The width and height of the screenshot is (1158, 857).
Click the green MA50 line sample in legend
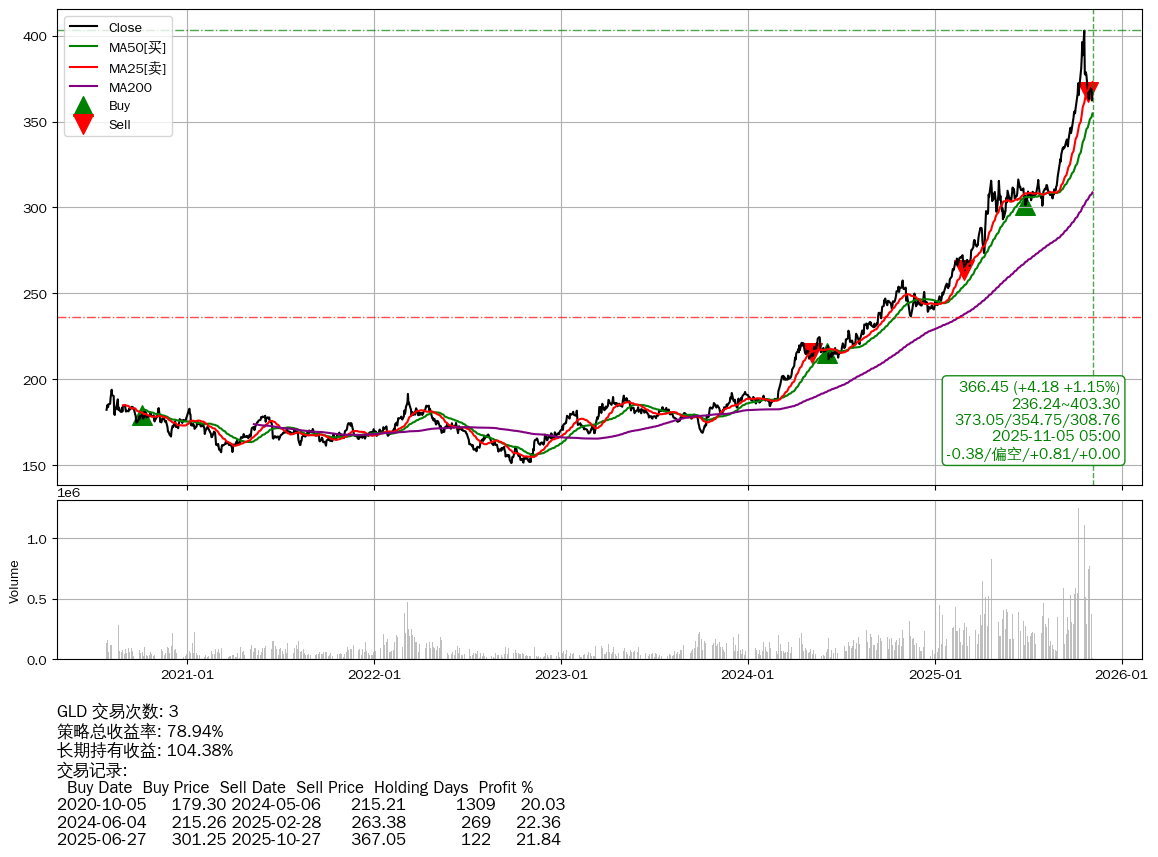(x=84, y=47)
